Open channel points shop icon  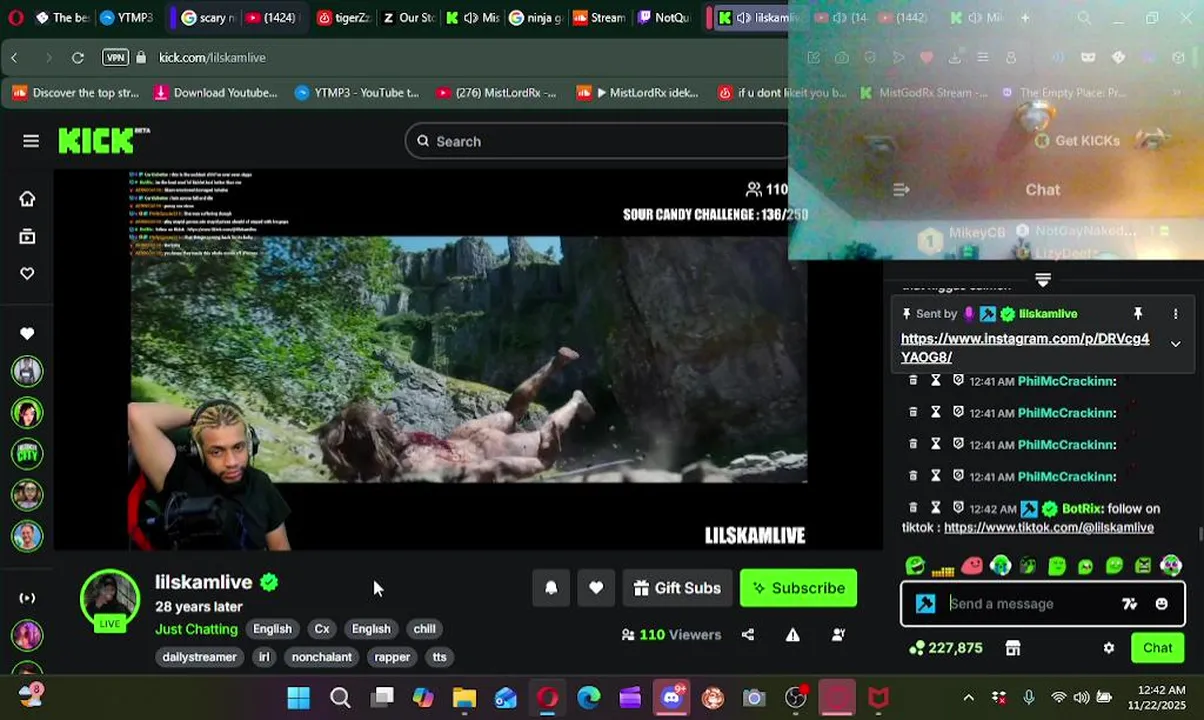(1013, 648)
